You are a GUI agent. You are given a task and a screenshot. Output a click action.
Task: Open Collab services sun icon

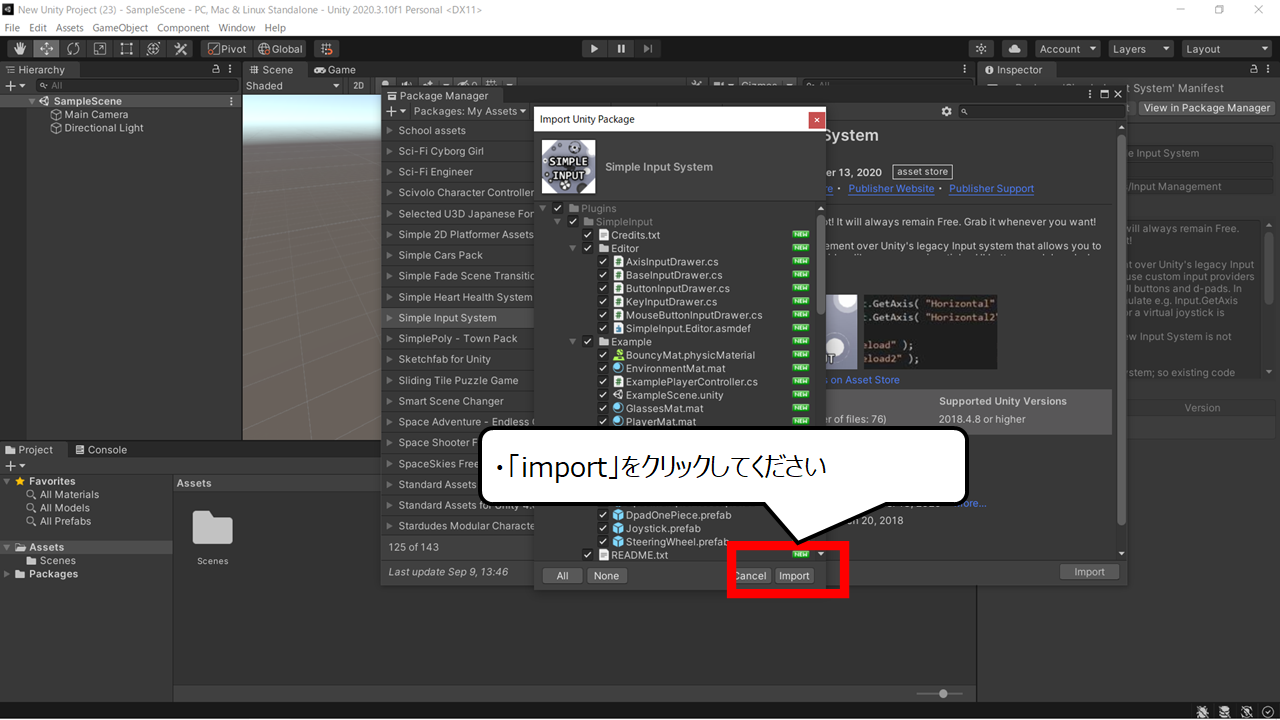(x=982, y=48)
